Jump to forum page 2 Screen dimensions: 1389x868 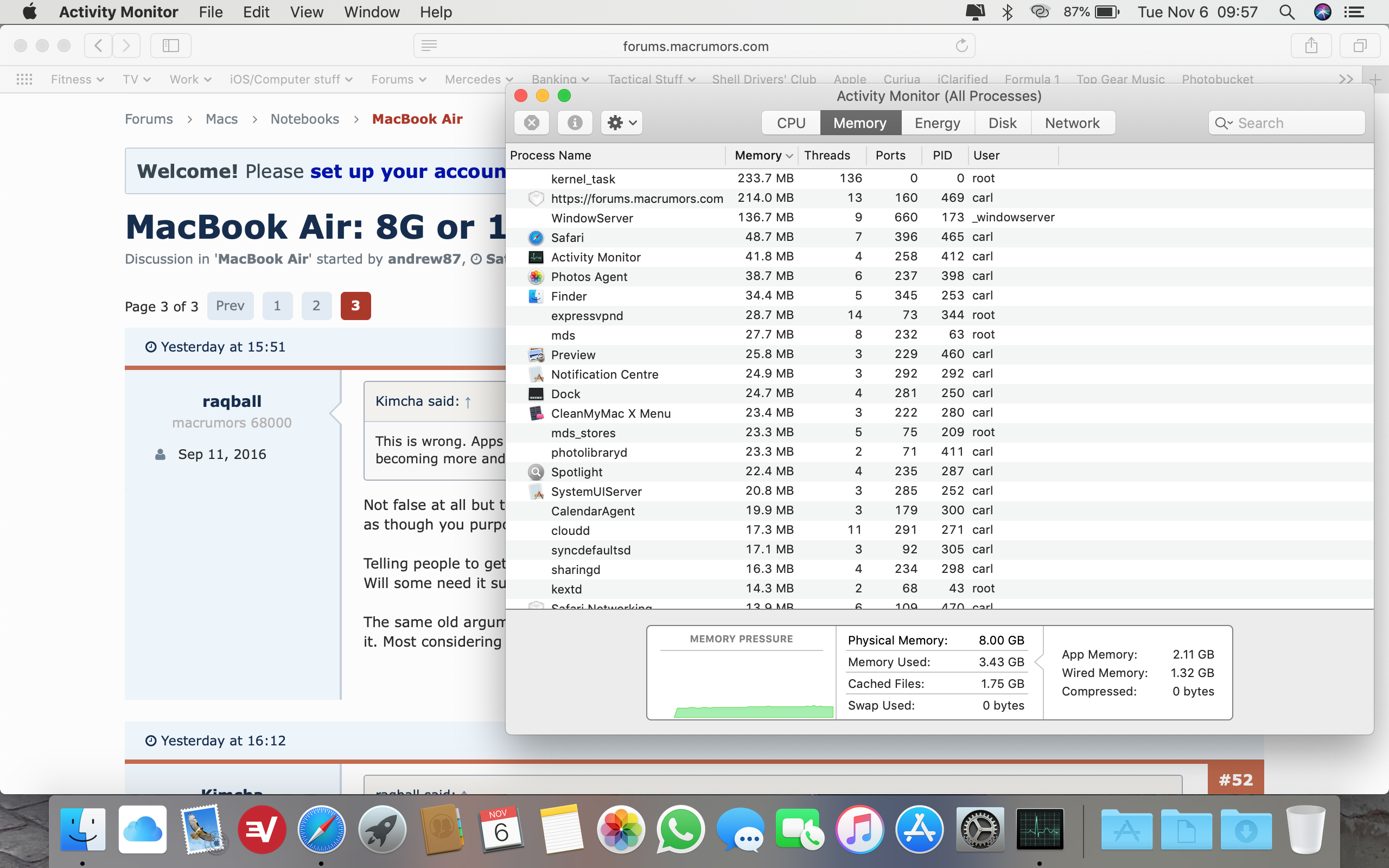click(x=316, y=305)
